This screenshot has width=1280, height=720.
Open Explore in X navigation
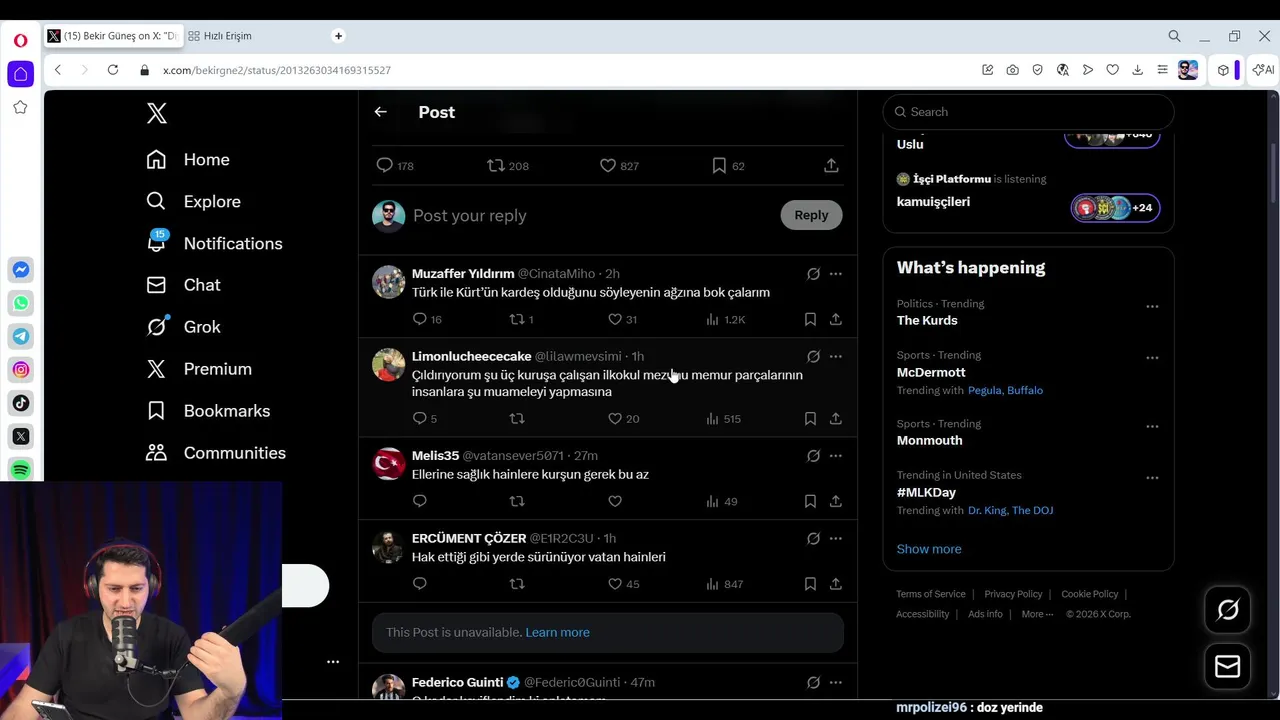(194, 202)
